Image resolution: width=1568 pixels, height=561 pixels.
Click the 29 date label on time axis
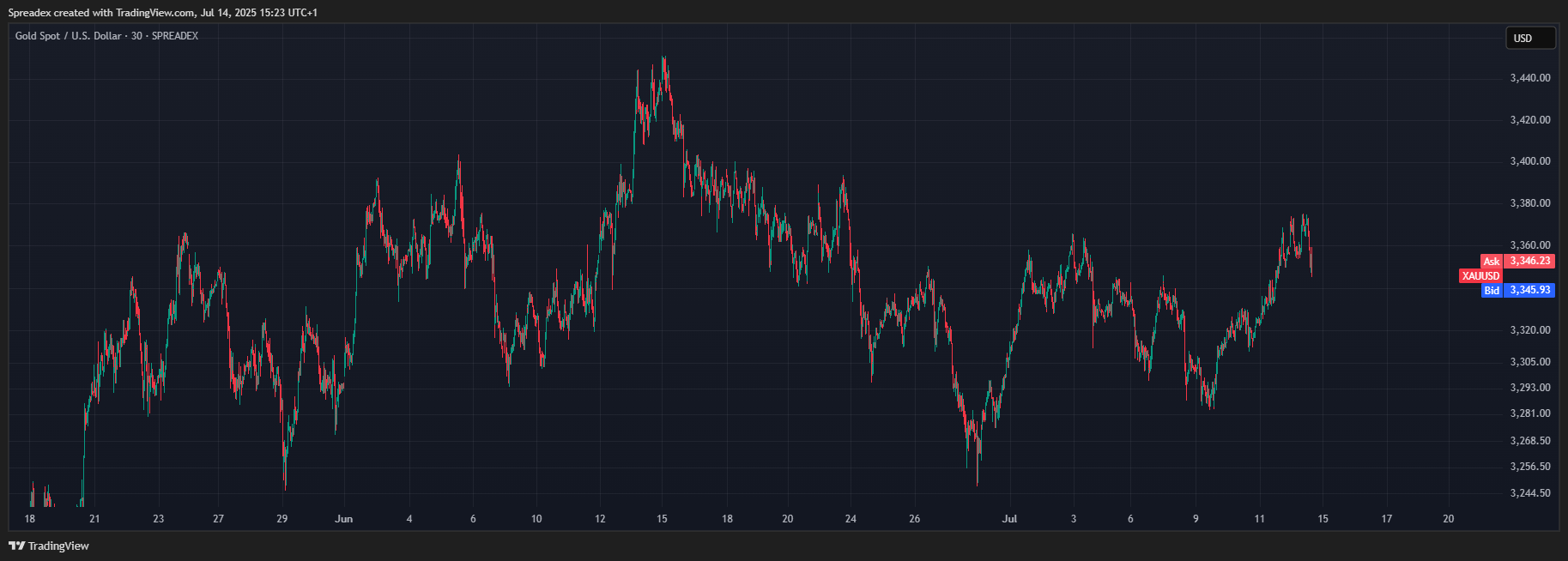pyautogui.click(x=282, y=519)
